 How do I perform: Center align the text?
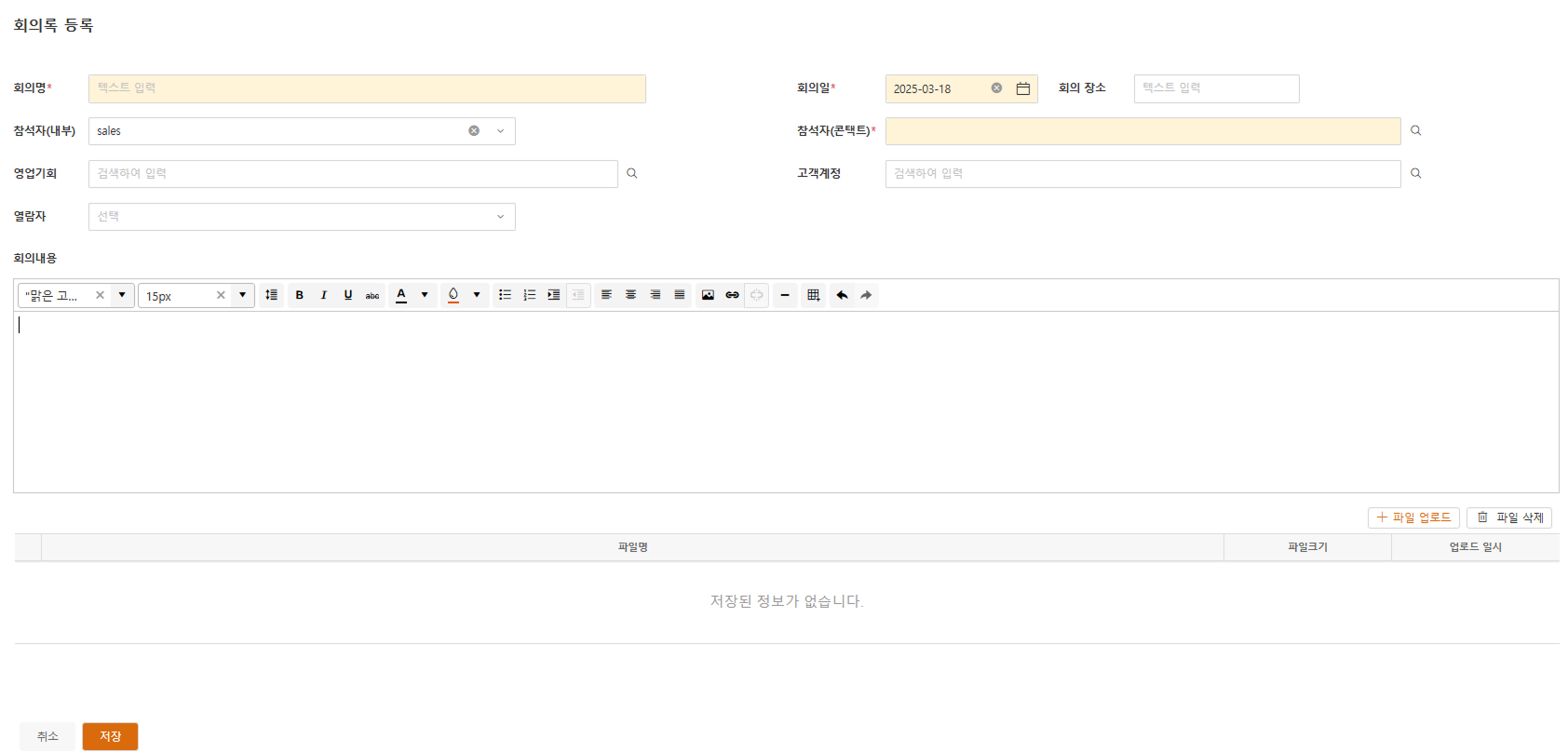(630, 295)
